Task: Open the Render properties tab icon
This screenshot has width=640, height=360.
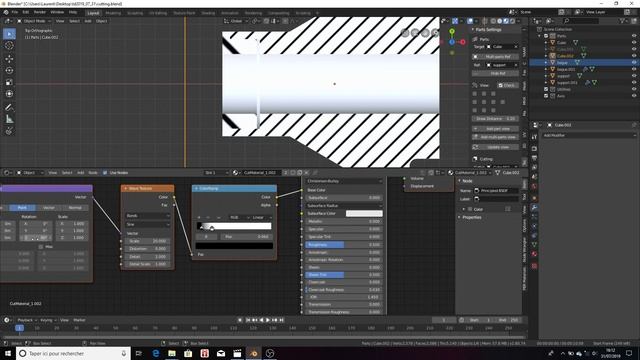Action: (x=534, y=149)
